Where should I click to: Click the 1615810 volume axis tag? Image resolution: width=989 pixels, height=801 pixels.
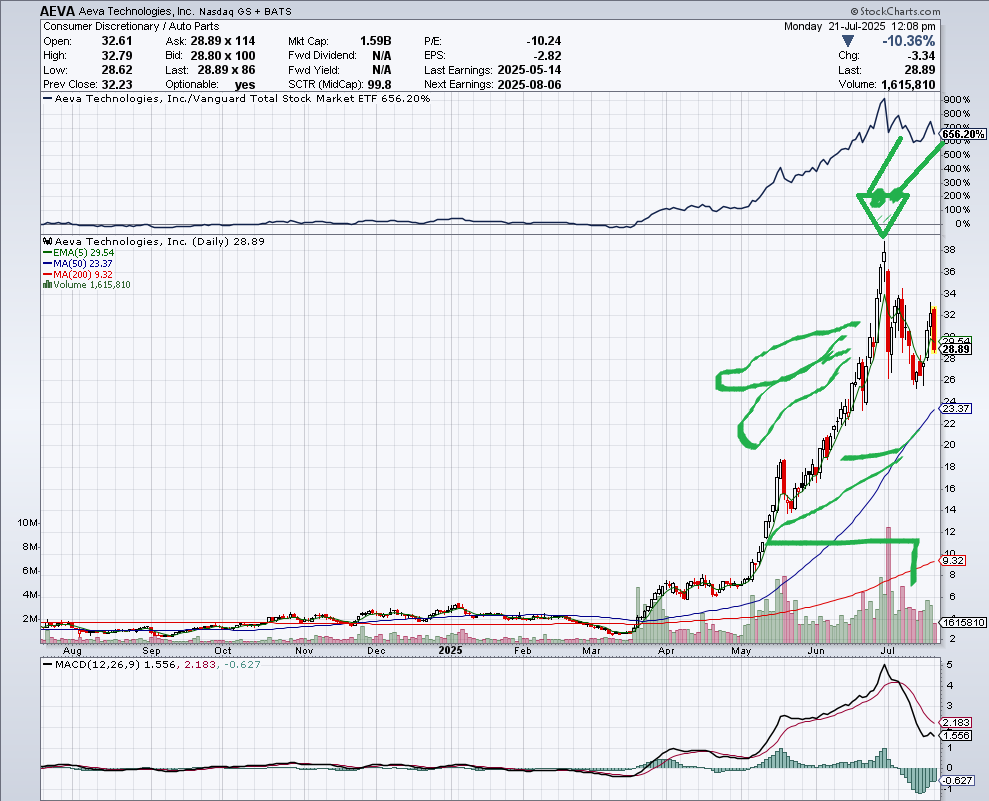[964, 623]
